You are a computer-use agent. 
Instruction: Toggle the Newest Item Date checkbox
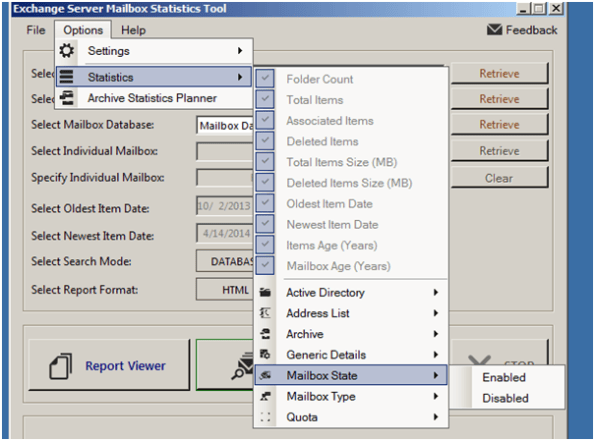[265, 224]
